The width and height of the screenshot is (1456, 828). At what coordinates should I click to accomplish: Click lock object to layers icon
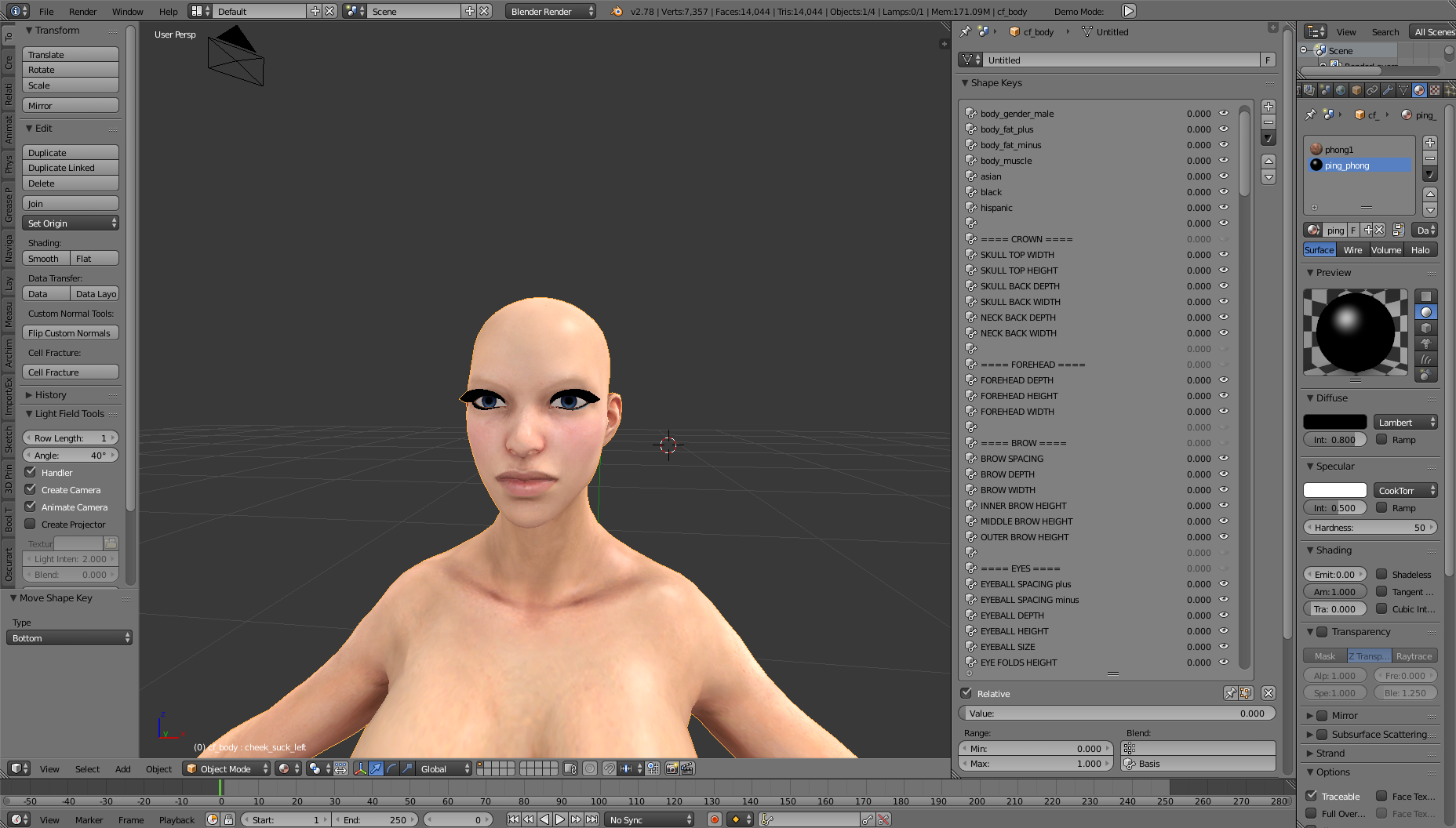(x=570, y=768)
